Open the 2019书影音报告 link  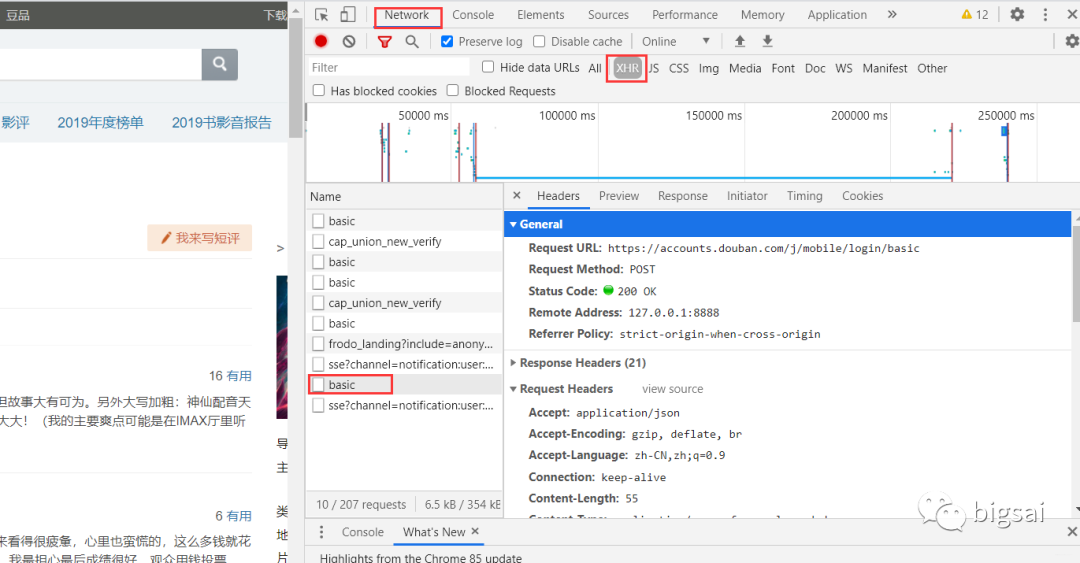(x=222, y=123)
